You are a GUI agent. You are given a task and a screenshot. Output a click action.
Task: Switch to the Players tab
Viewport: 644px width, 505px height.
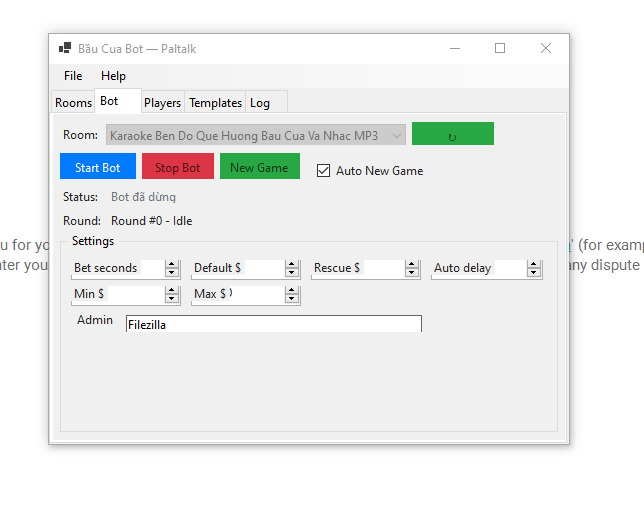click(x=162, y=102)
